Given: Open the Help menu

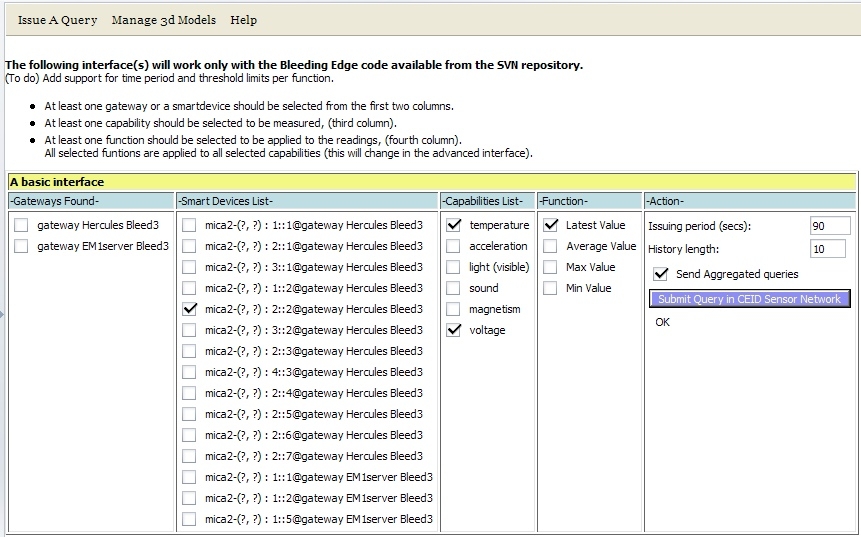Looking at the screenshot, I should coord(243,20).
